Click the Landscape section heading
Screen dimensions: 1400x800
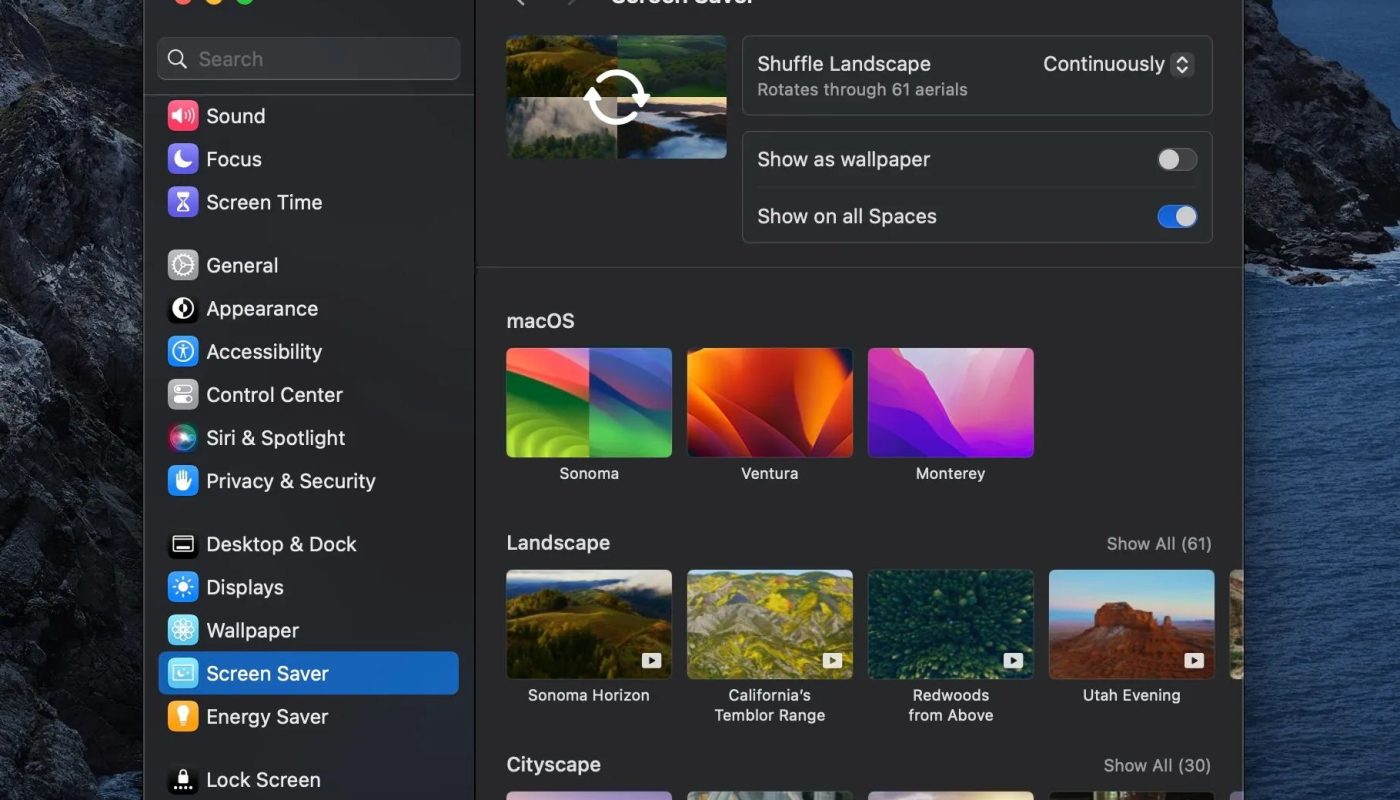coord(558,543)
